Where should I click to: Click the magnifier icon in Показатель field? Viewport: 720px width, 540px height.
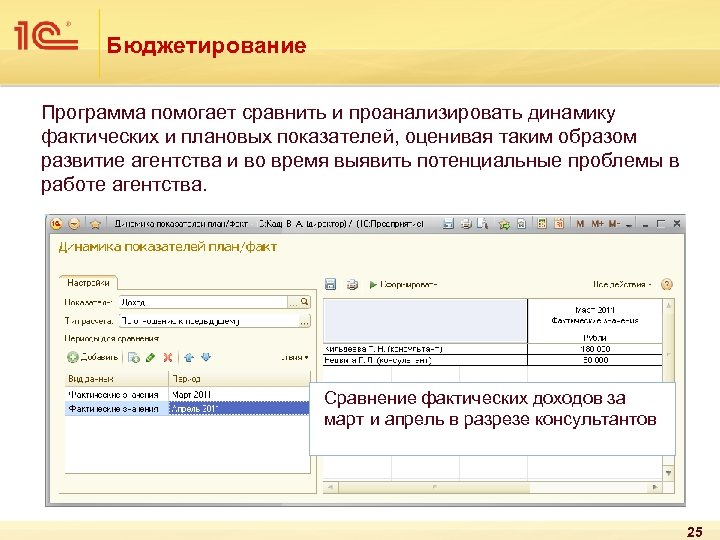pos(304,302)
